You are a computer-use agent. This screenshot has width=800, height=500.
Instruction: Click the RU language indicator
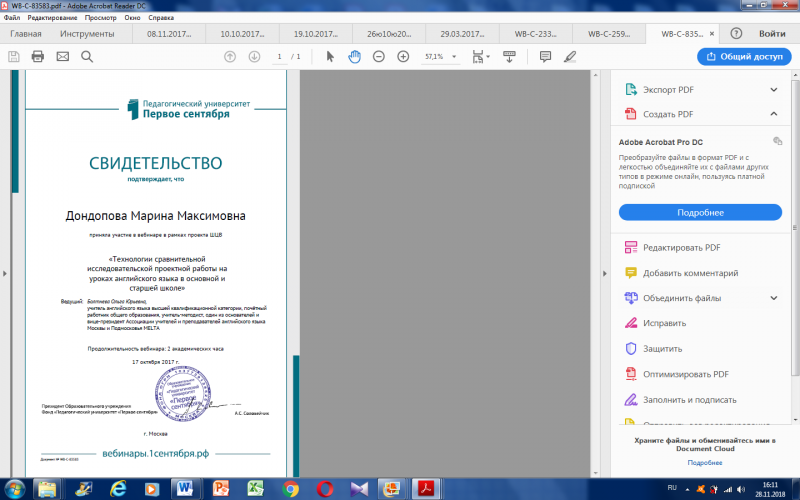click(x=672, y=488)
